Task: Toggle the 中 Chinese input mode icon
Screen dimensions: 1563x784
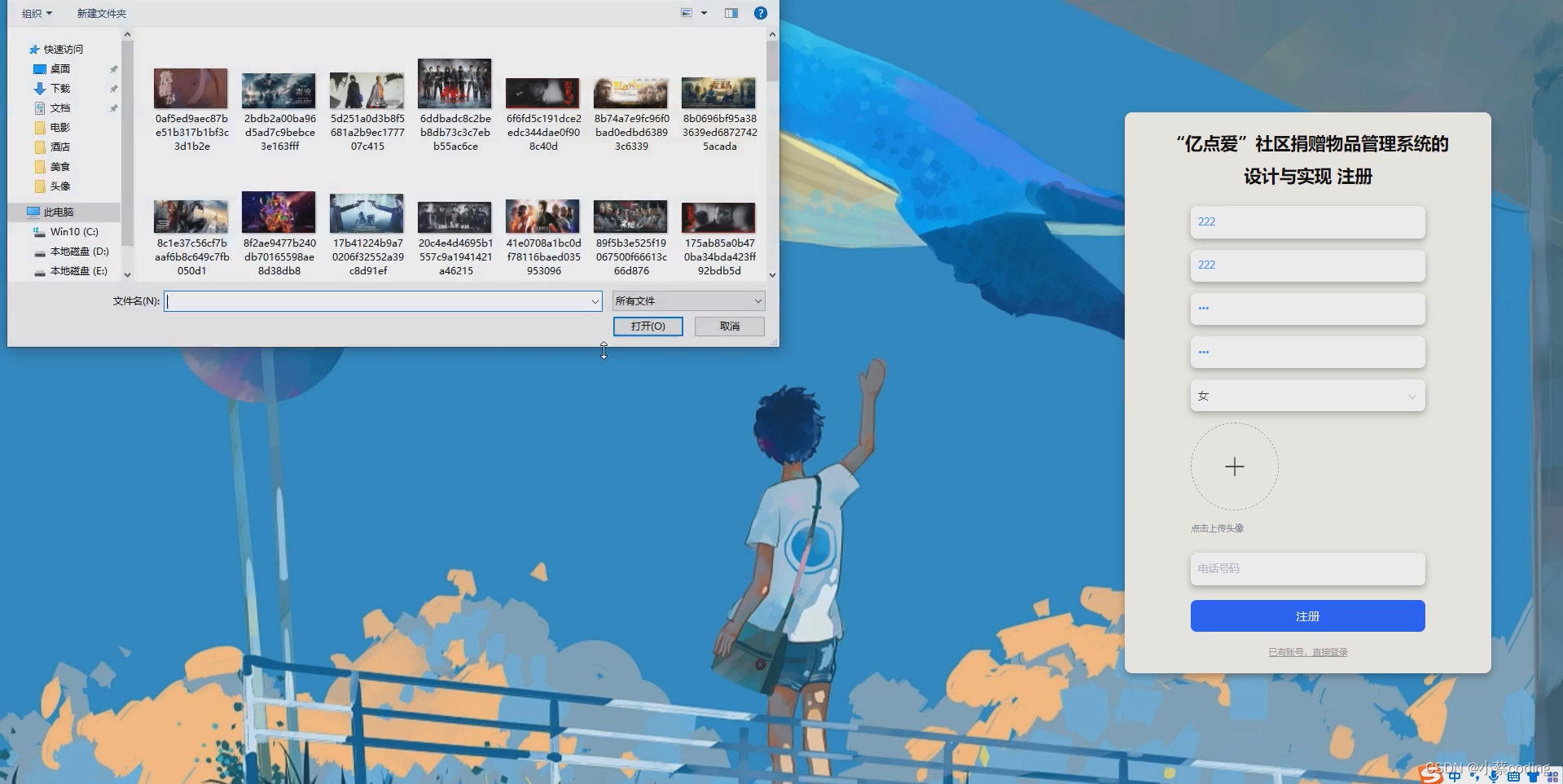Action: coord(1455,776)
